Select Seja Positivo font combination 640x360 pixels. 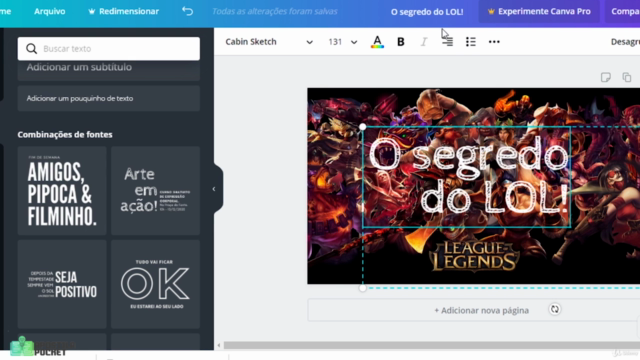(62, 284)
